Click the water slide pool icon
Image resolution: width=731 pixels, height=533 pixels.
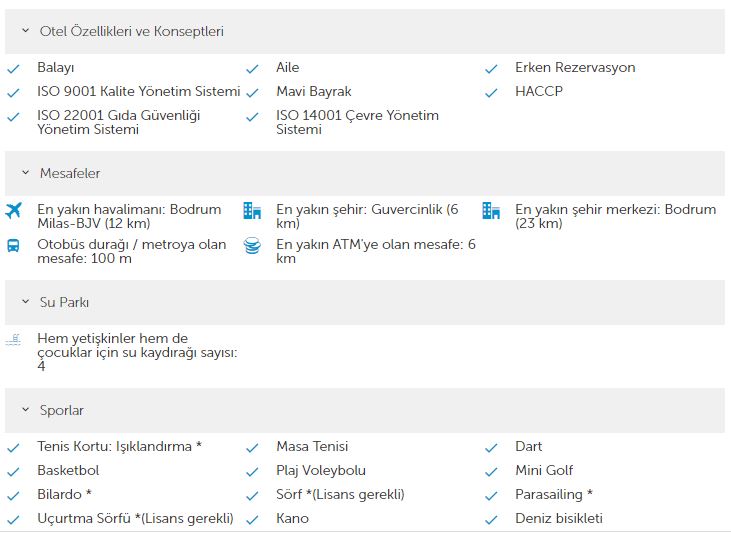pyautogui.click(x=14, y=339)
